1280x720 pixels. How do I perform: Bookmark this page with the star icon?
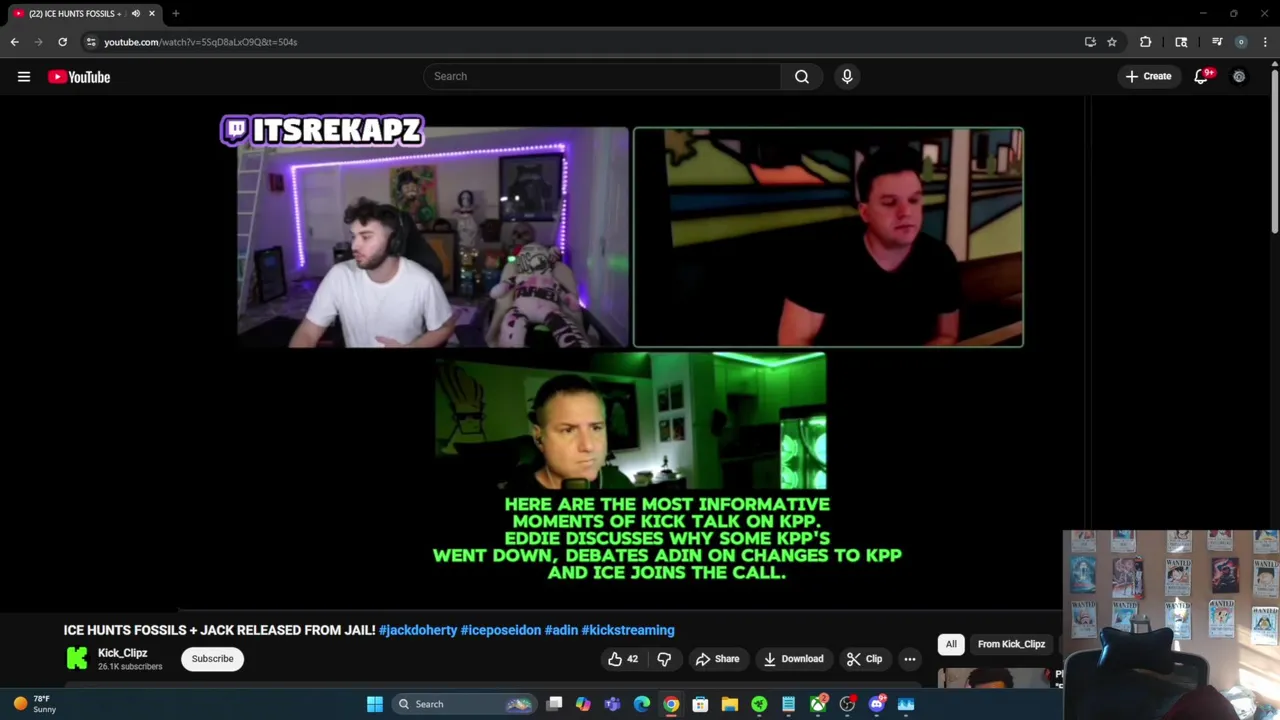[1112, 42]
